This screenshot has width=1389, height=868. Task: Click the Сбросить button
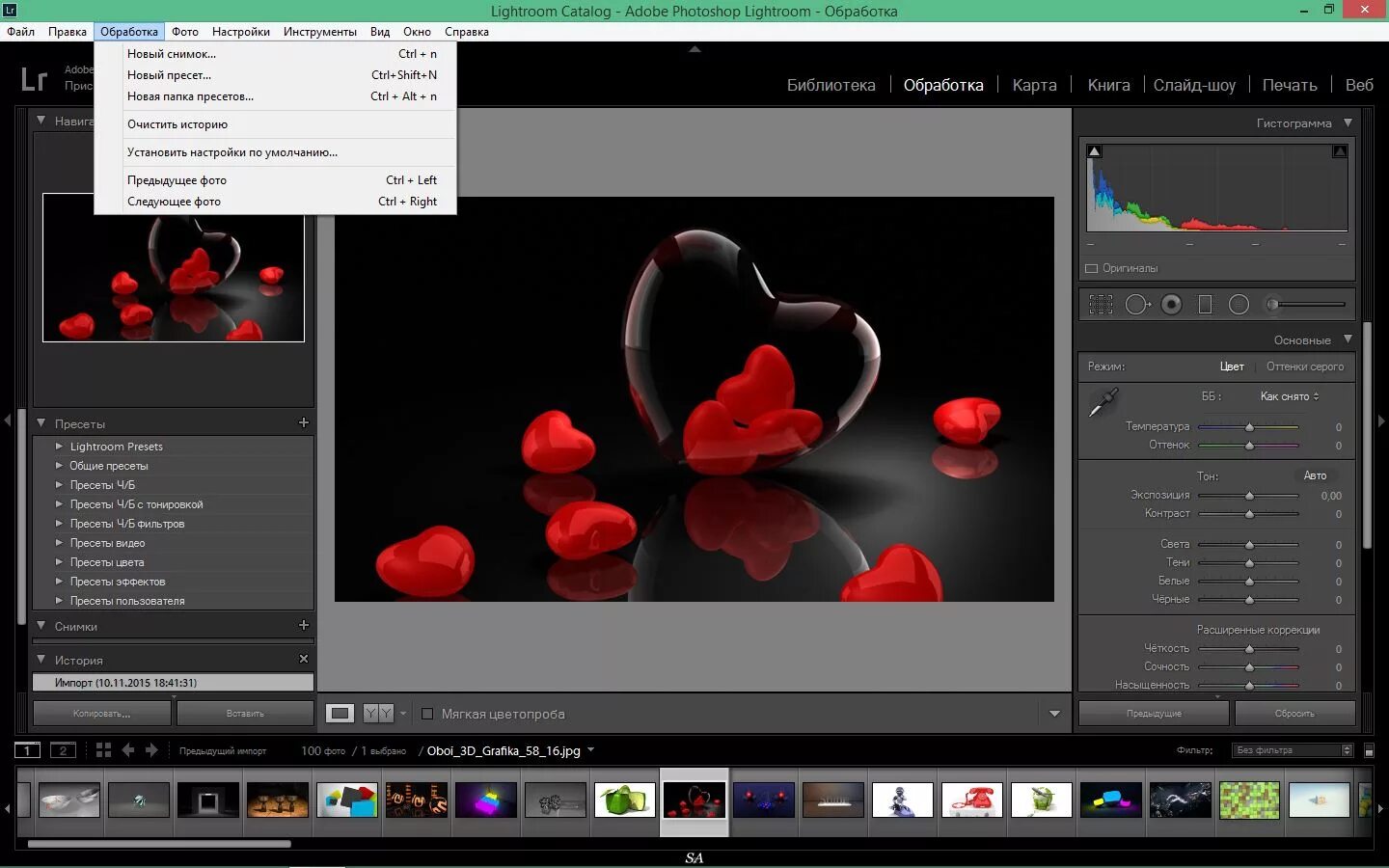pos(1294,713)
